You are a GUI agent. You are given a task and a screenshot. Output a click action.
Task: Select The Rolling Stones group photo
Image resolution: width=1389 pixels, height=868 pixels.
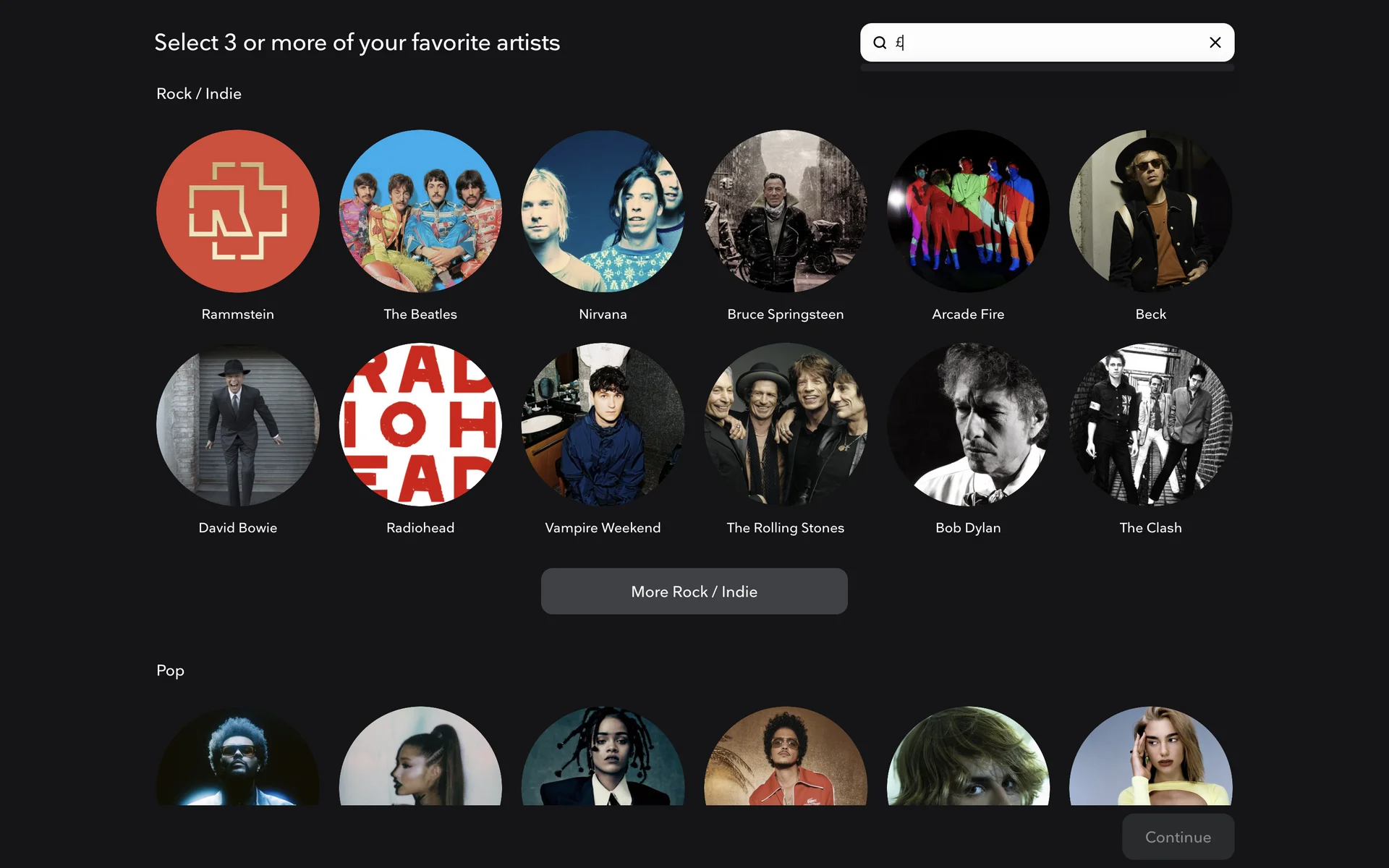click(x=785, y=425)
